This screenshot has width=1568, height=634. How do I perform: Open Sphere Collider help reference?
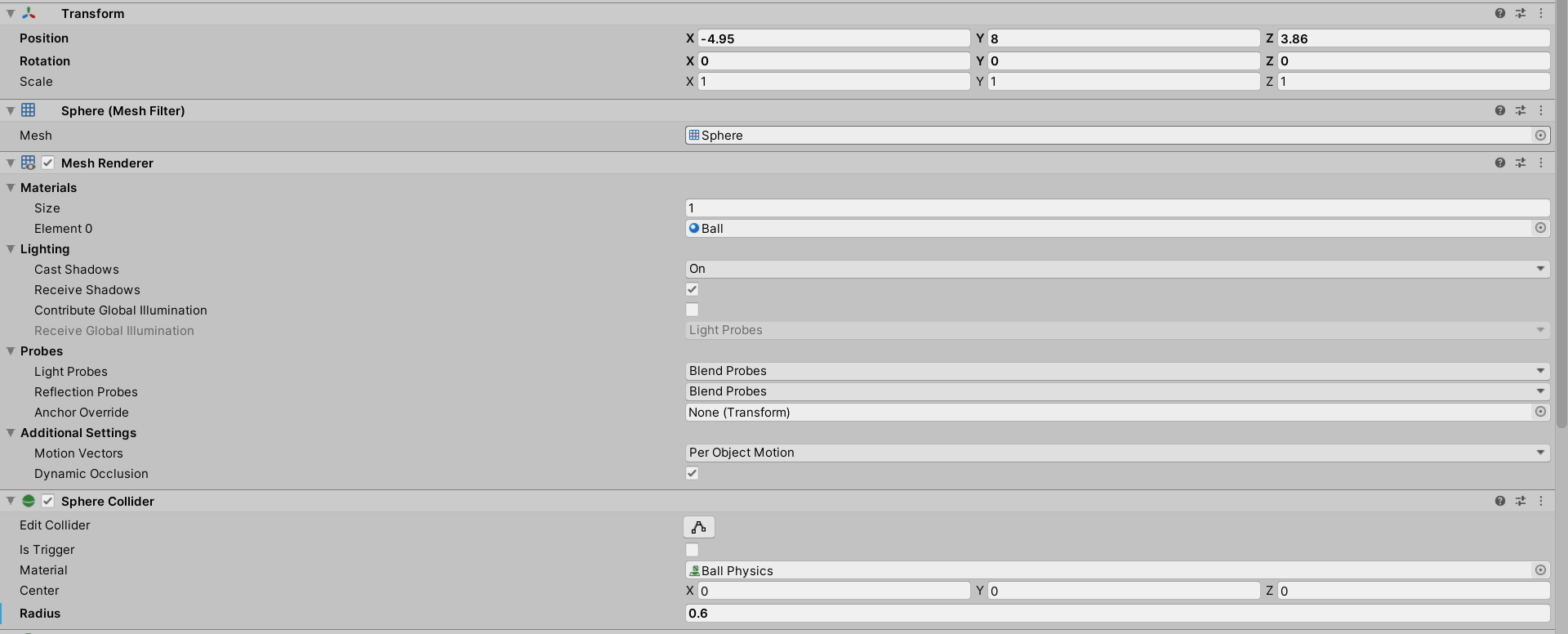click(x=1500, y=501)
